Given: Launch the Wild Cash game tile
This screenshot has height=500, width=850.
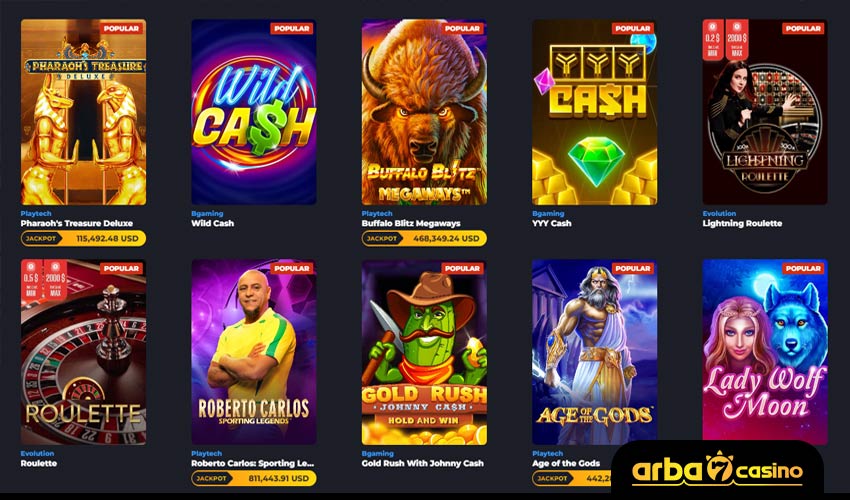Looking at the screenshot, I should 254,112.
